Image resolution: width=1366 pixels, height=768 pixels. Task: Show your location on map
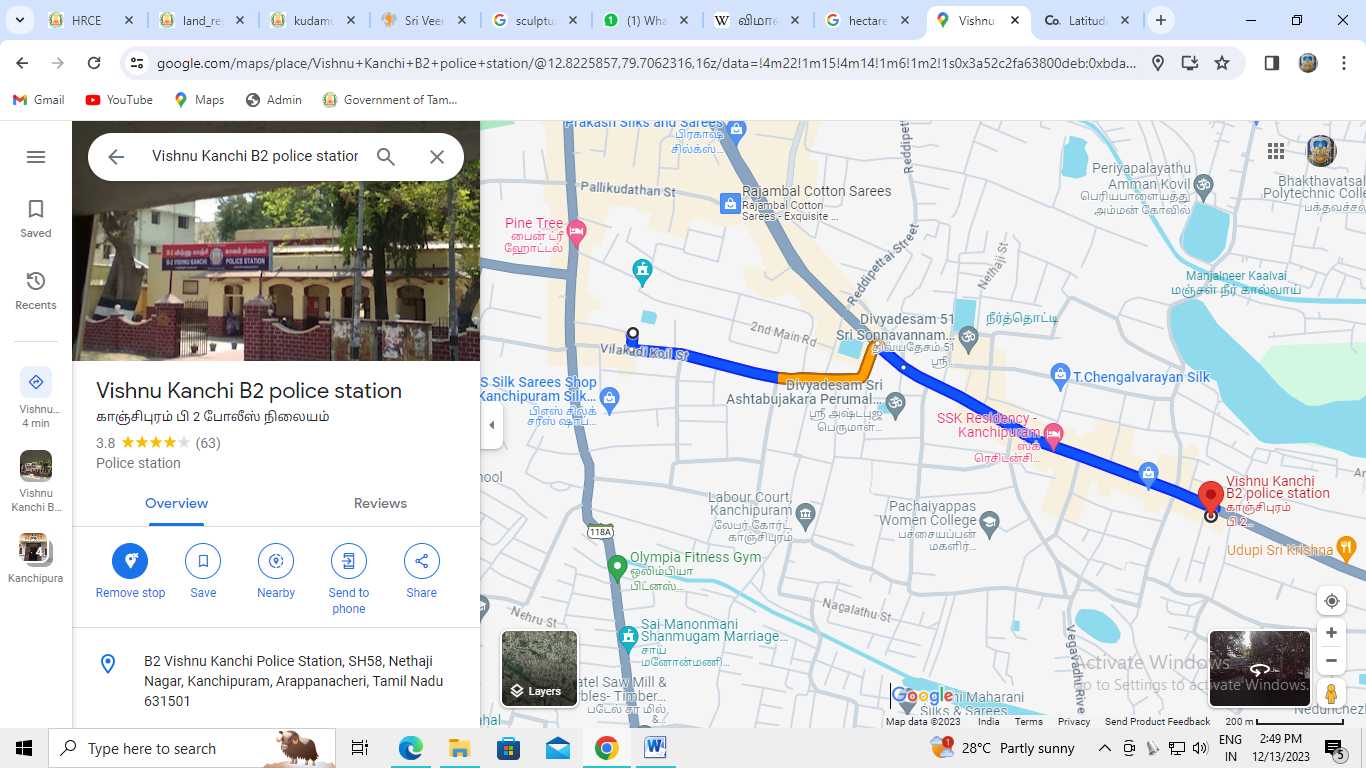tap(1331, 601)
